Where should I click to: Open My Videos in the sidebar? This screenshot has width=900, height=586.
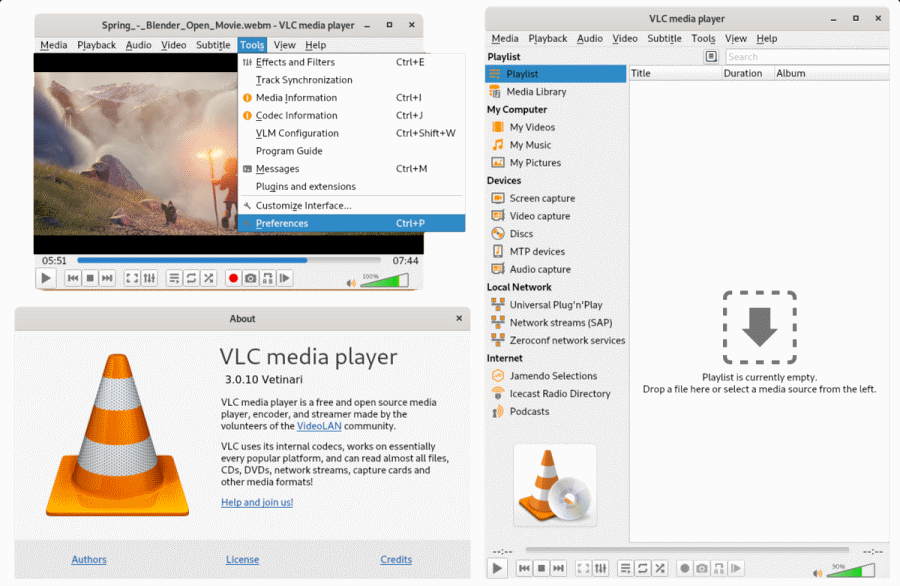point(556,127)
